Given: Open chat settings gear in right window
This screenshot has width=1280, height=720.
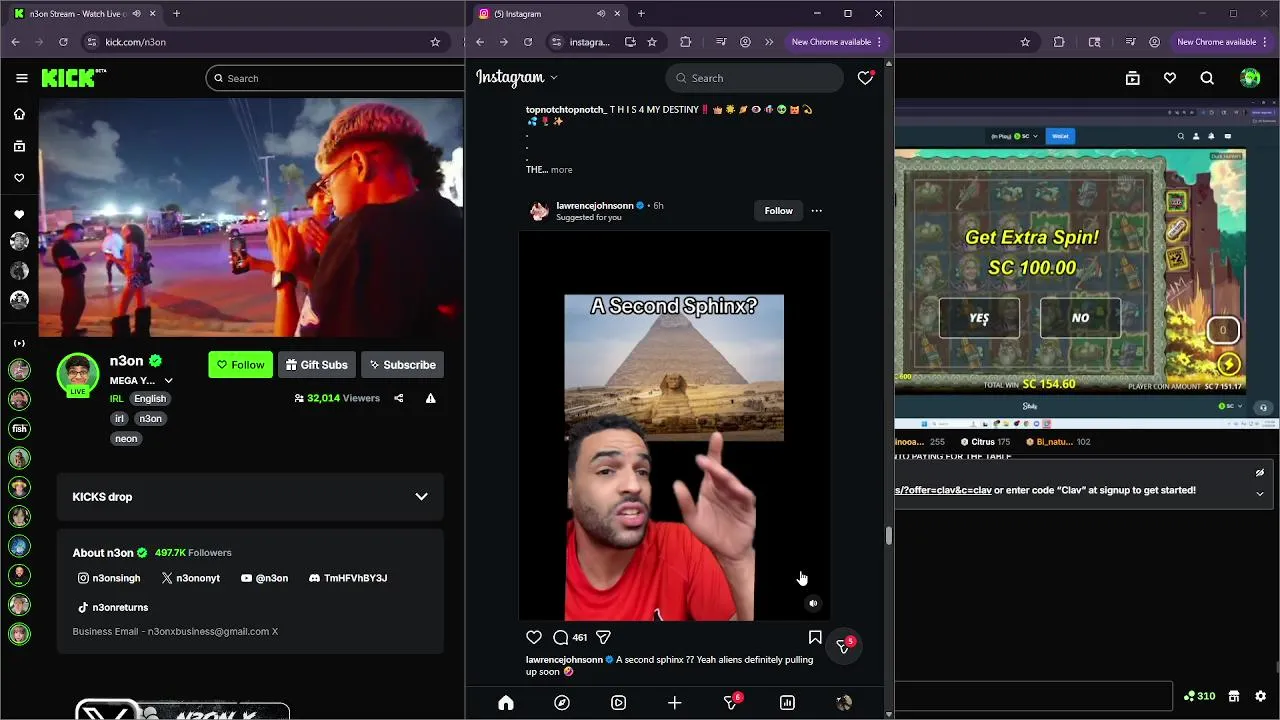Looking at the screenshot, I should click(x=1260, y=696).
